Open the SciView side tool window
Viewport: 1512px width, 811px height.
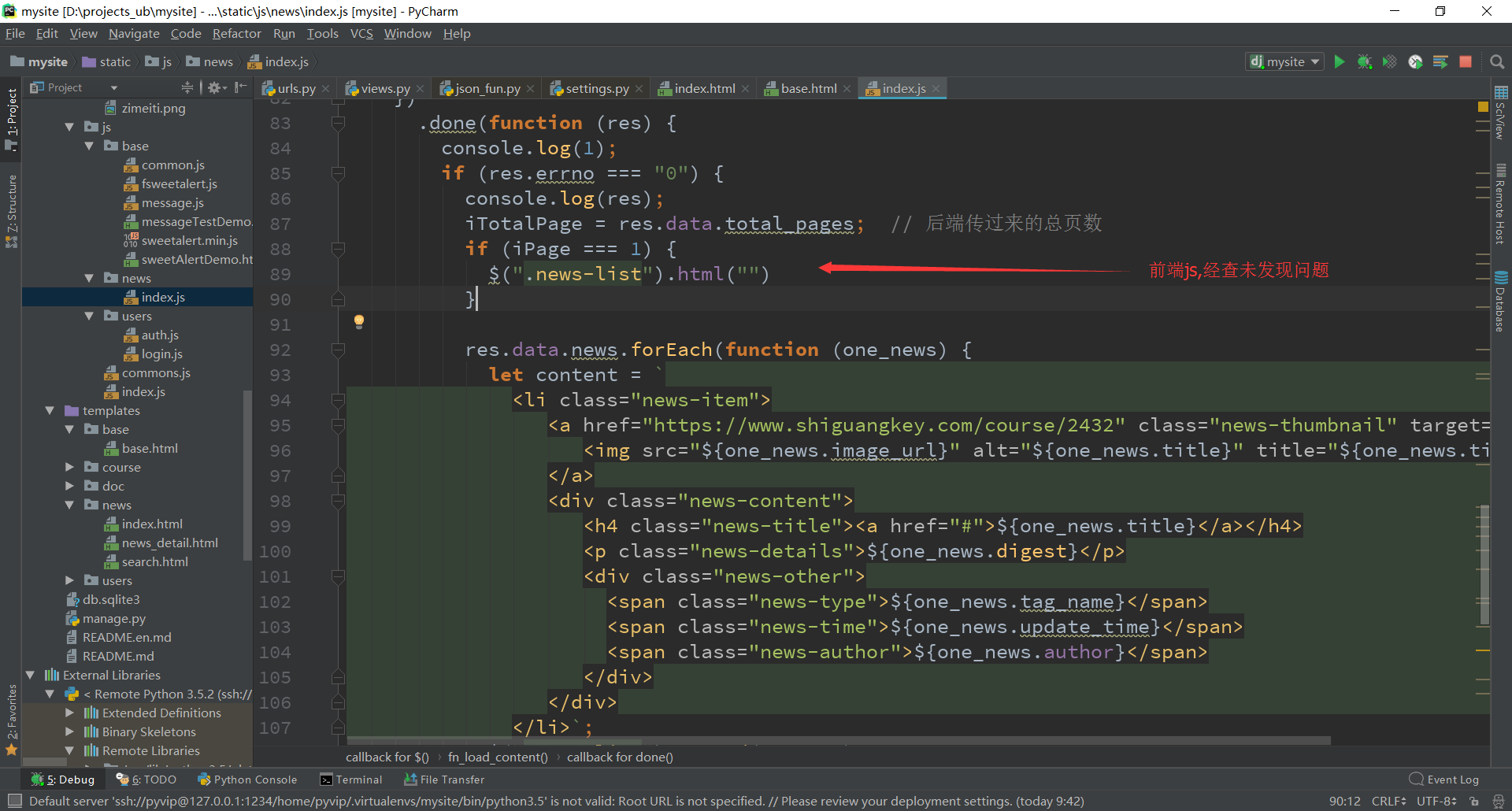pyautogui.click(x=1501, y=112)
